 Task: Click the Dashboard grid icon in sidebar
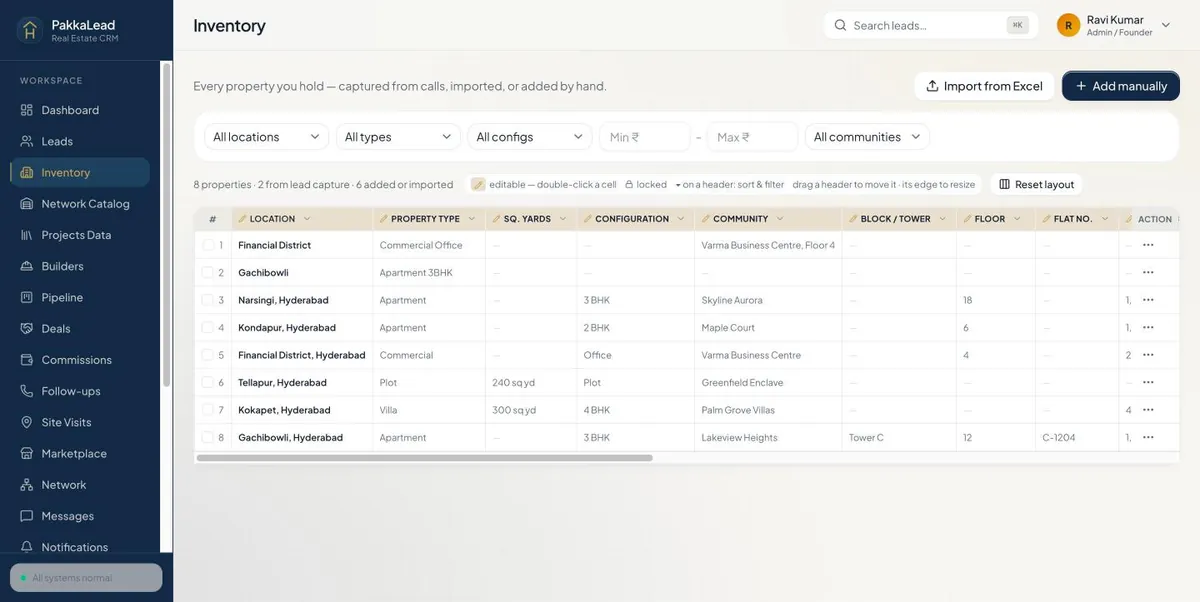[x=27, y=110]
